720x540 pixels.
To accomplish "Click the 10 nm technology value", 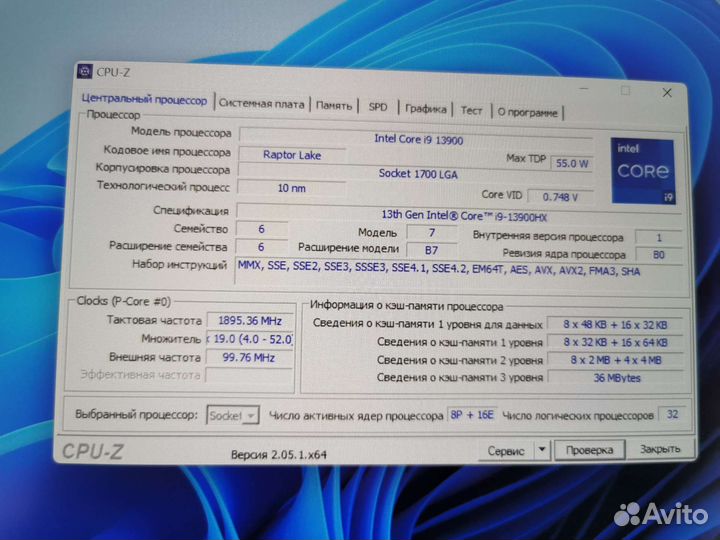I will pos(291,188).
